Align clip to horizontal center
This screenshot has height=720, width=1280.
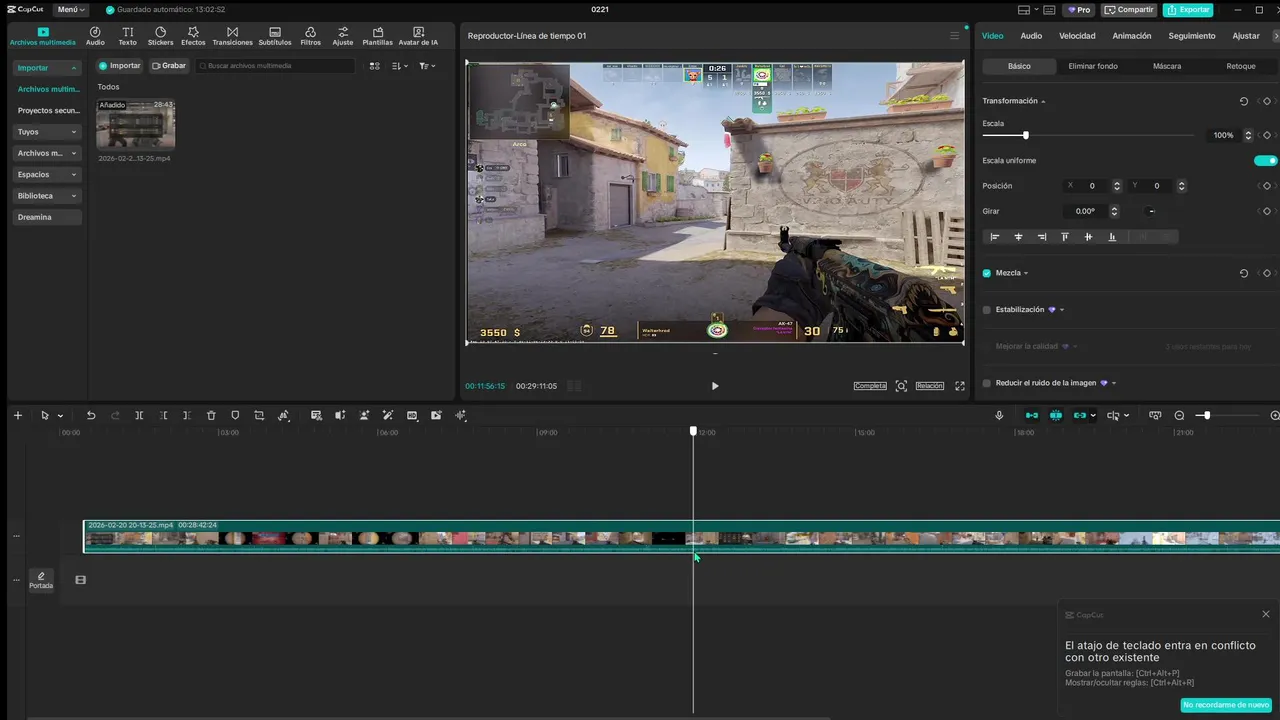[x=1018, y=237]
